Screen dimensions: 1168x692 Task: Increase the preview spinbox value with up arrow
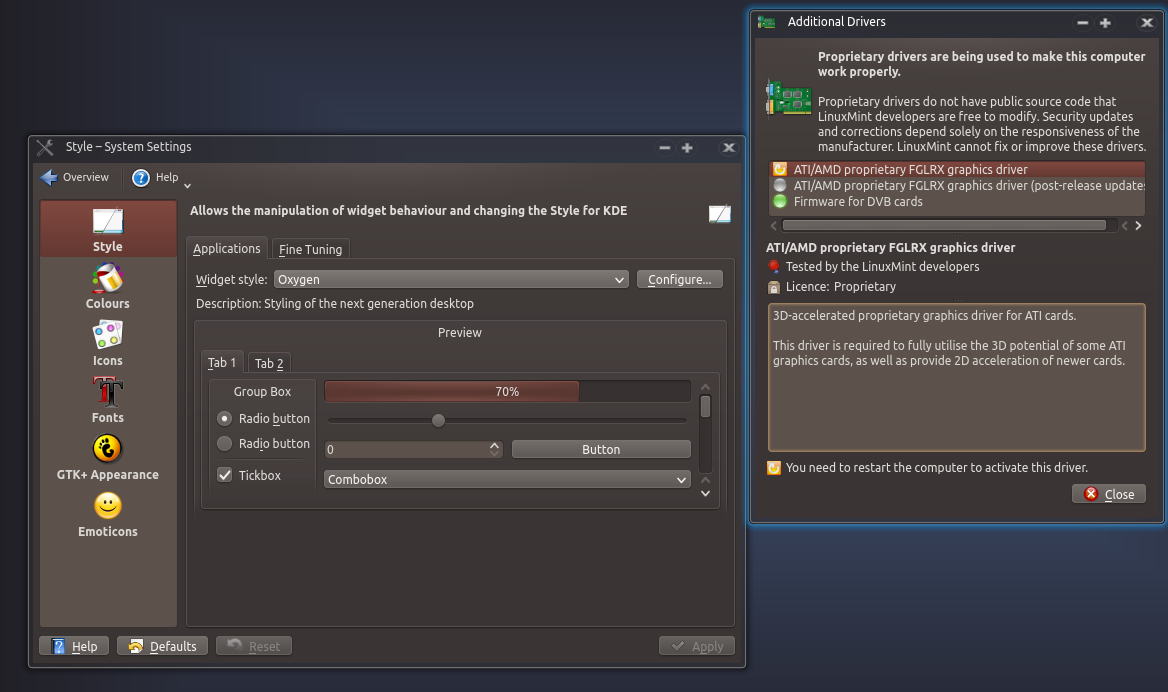pos(495,445)
